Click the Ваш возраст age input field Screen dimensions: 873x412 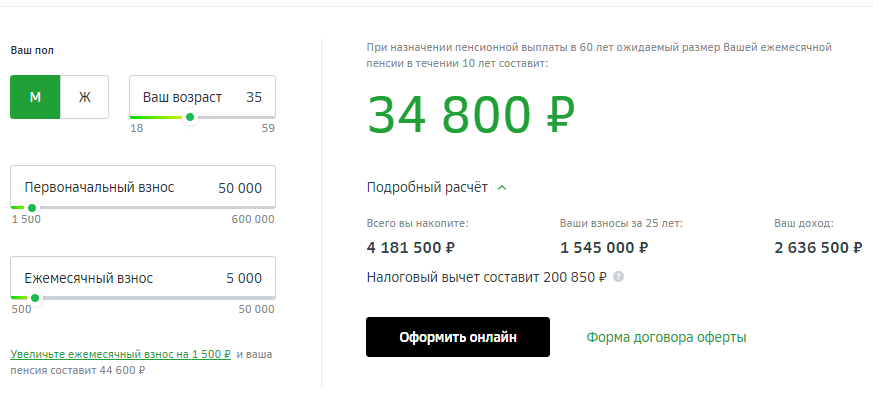coord(202,97)
